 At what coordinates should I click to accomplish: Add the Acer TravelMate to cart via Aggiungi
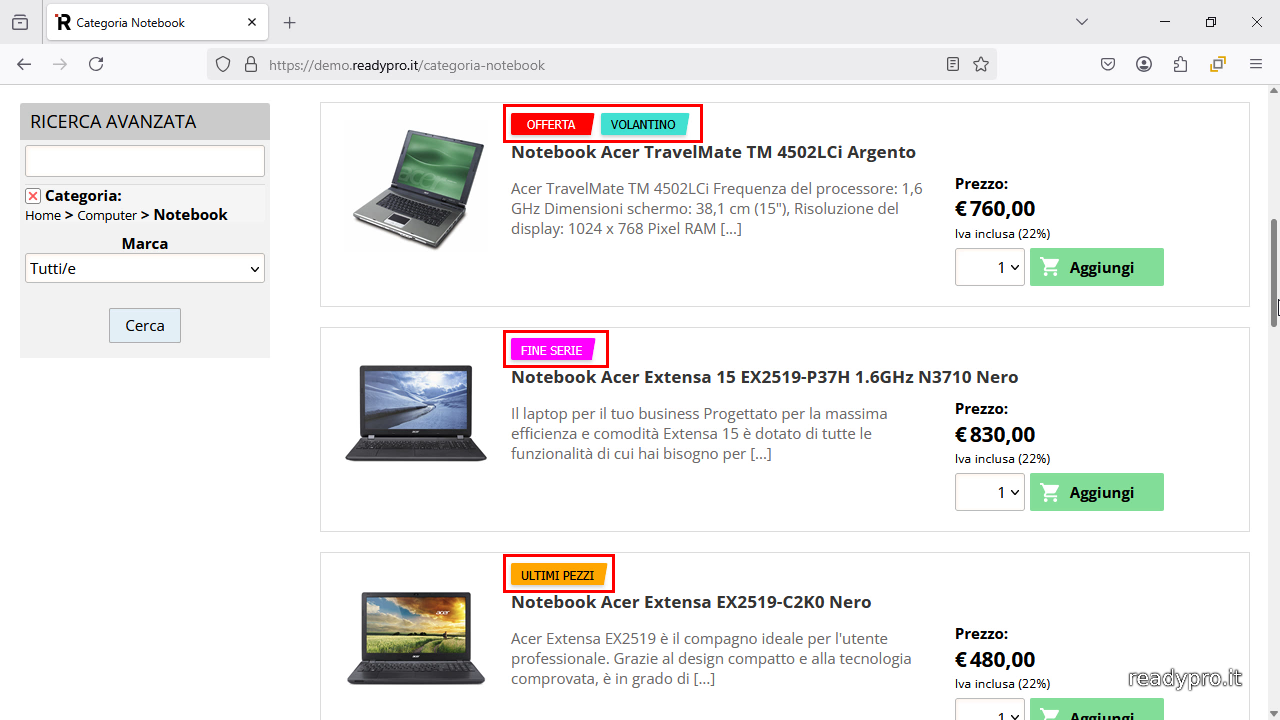tap(1097, 267)
